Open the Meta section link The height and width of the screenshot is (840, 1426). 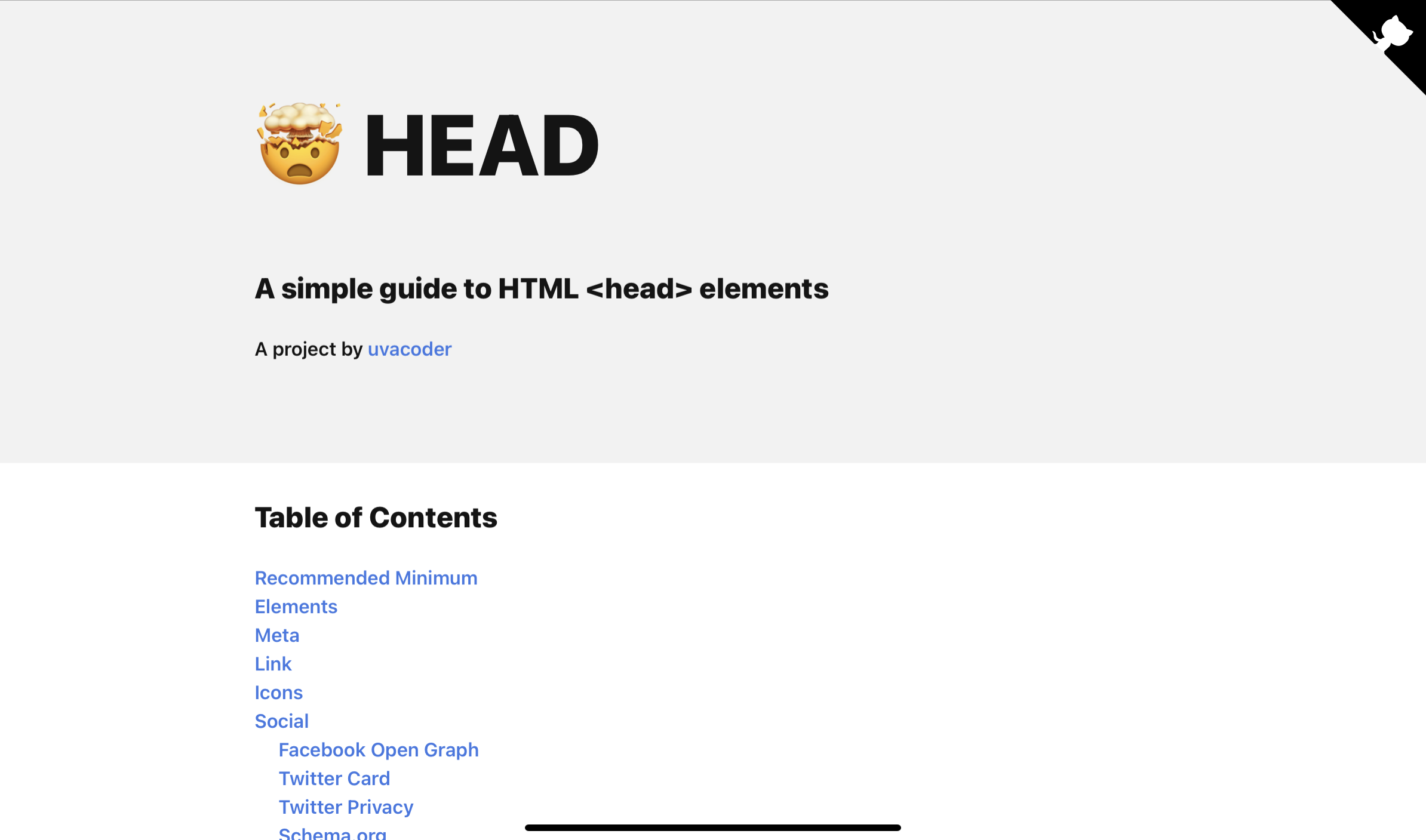point(277,635)
